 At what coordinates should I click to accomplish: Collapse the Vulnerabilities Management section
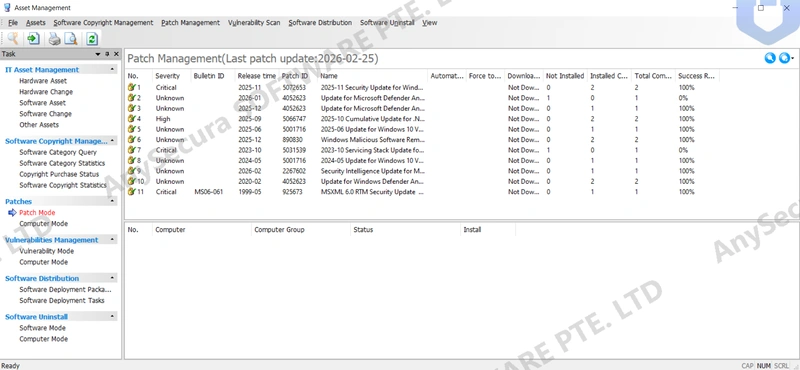pos(113,240)
